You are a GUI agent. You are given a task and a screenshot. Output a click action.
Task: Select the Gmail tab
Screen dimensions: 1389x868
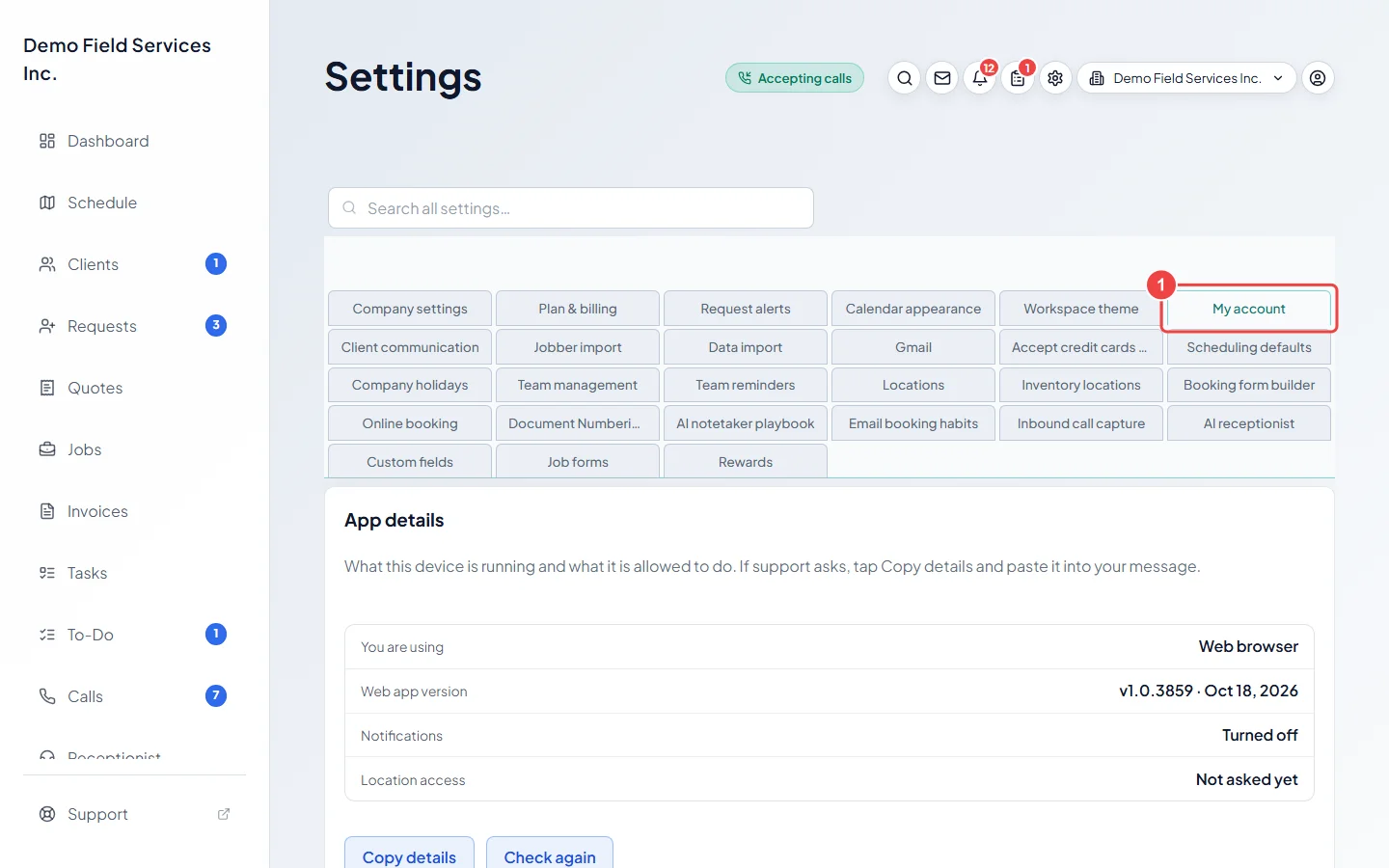click(x=913, y=347)
